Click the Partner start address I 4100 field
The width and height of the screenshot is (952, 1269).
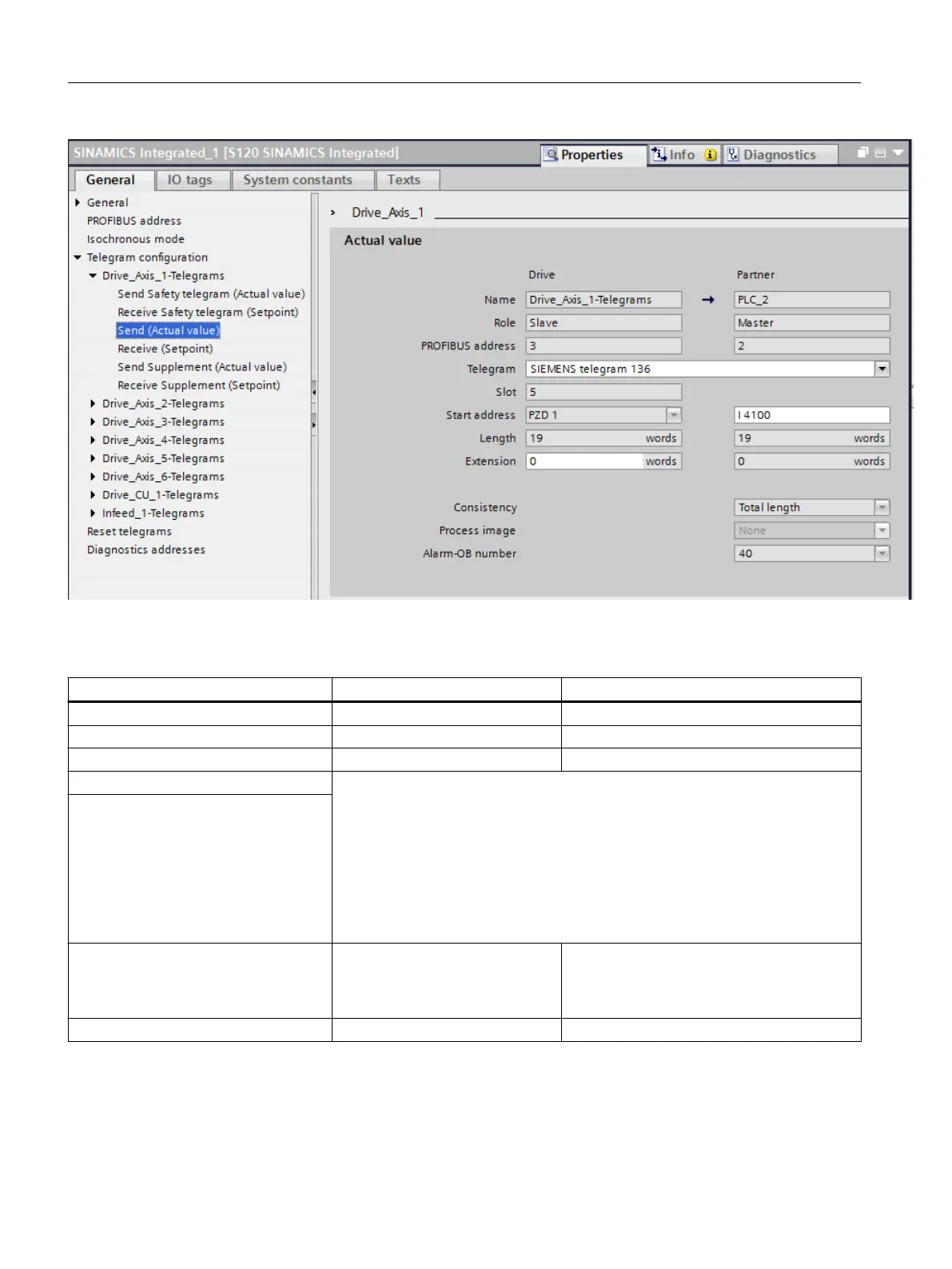coord(812,415)
